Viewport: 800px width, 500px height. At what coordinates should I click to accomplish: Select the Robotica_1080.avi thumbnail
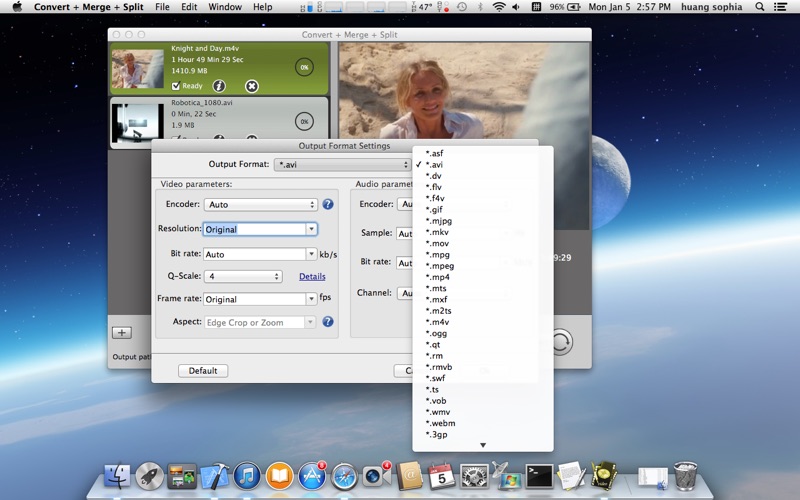tap(138, 123)
